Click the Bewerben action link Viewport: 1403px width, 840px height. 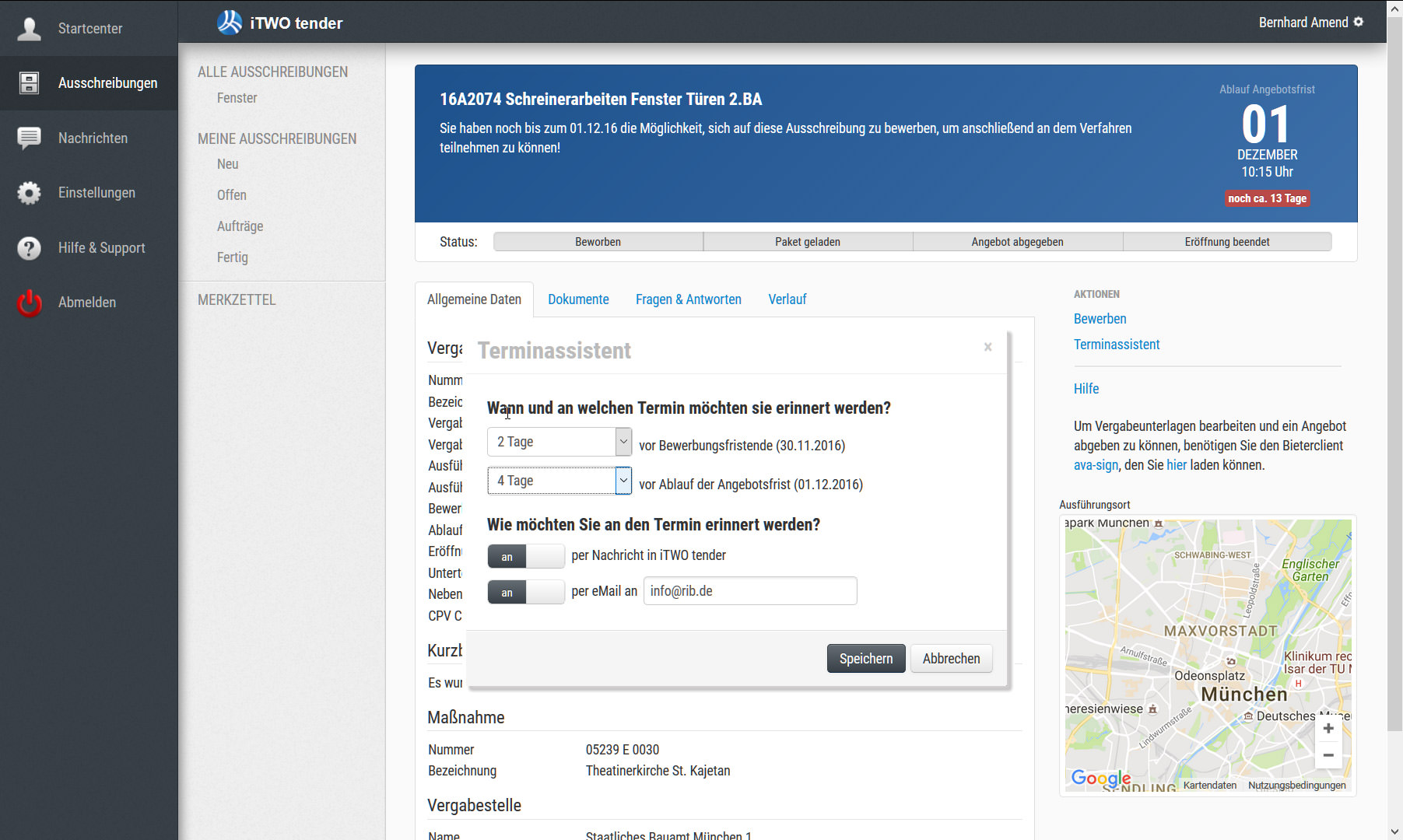point(1100,319)
